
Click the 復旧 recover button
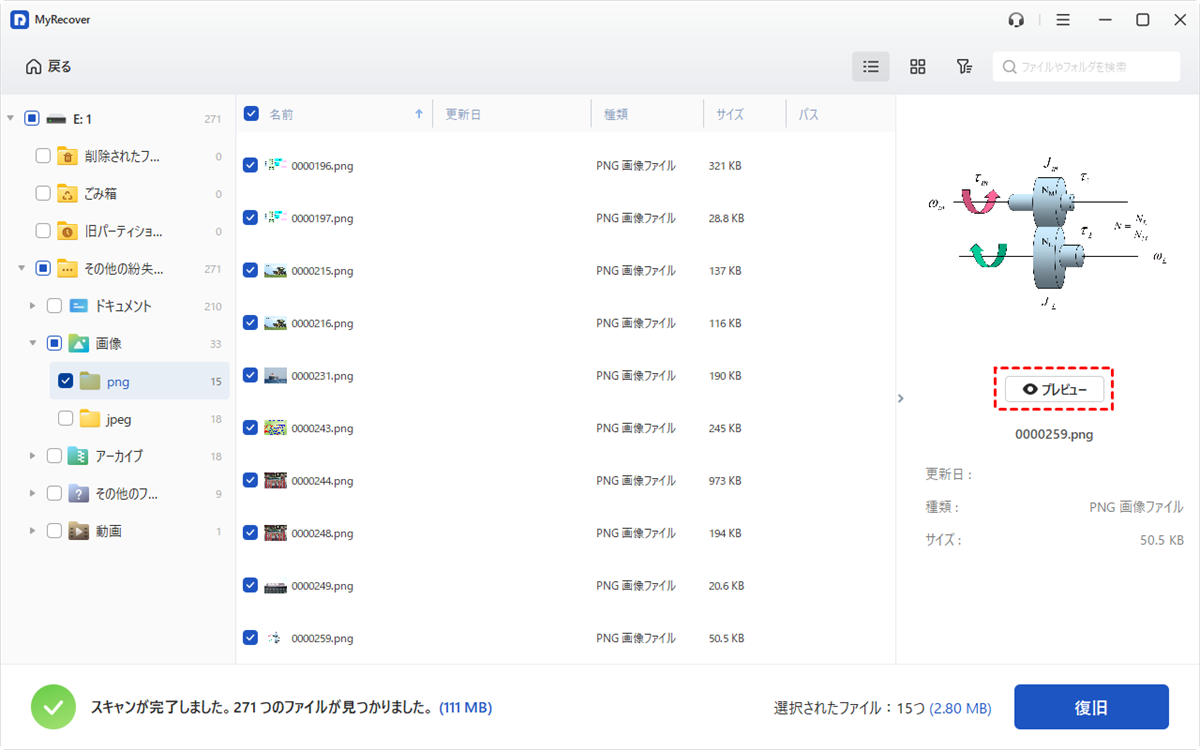point(1091,707)
